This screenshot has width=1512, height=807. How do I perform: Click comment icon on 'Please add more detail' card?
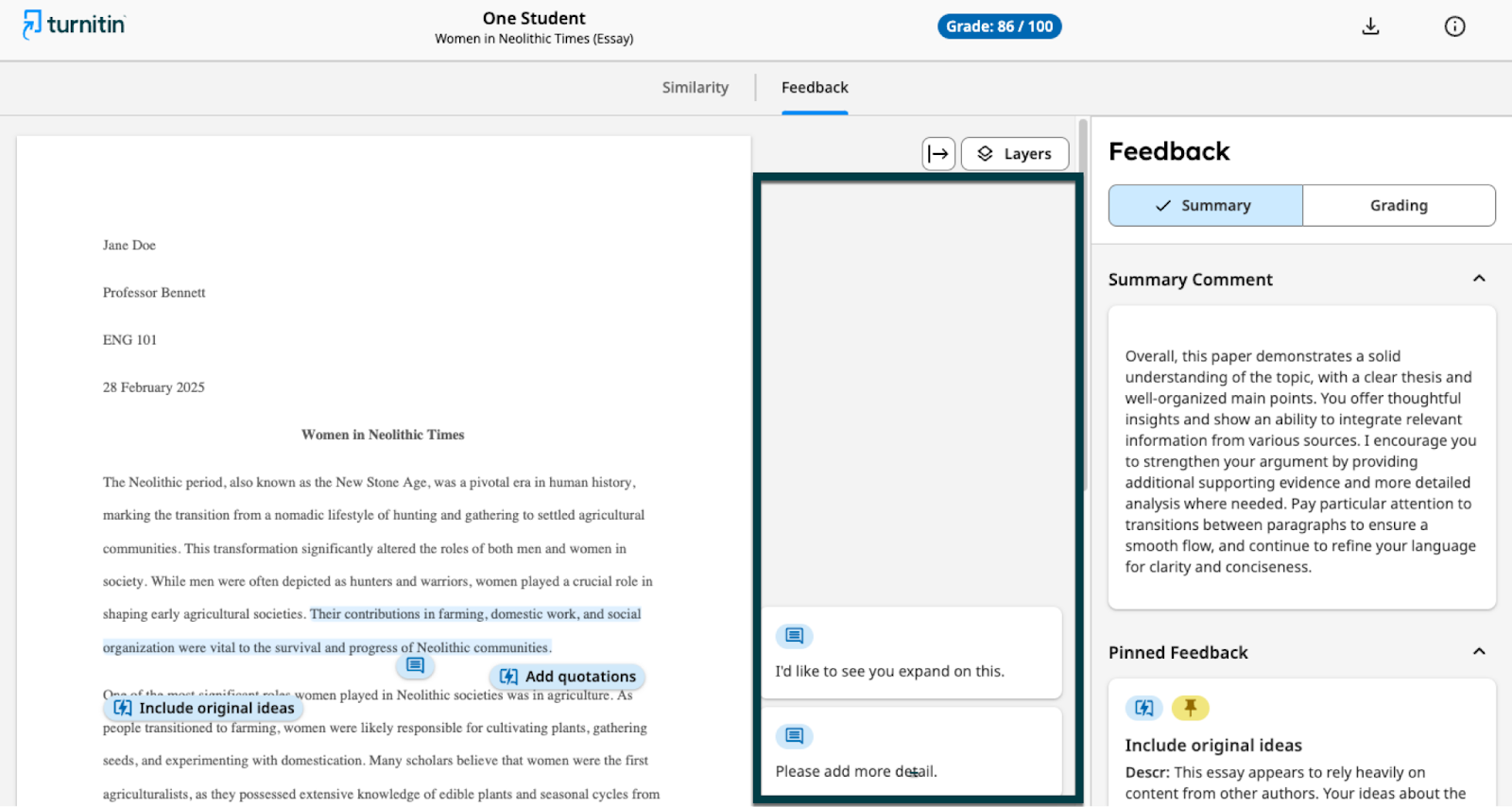tap(794, 736)
